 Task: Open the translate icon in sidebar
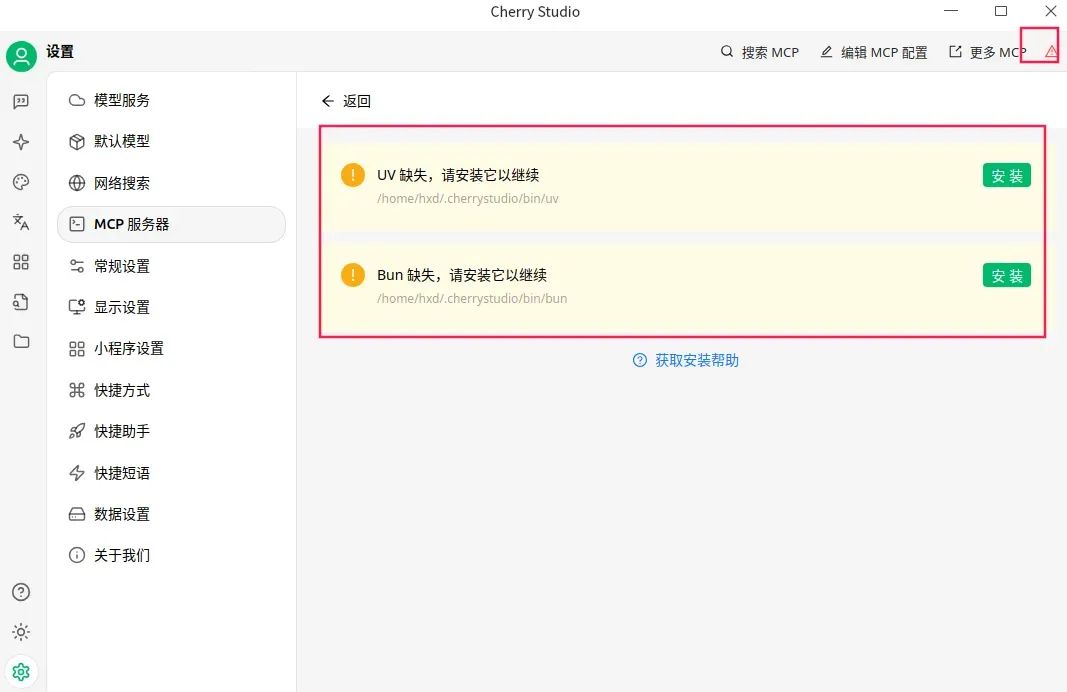point(21,222)
